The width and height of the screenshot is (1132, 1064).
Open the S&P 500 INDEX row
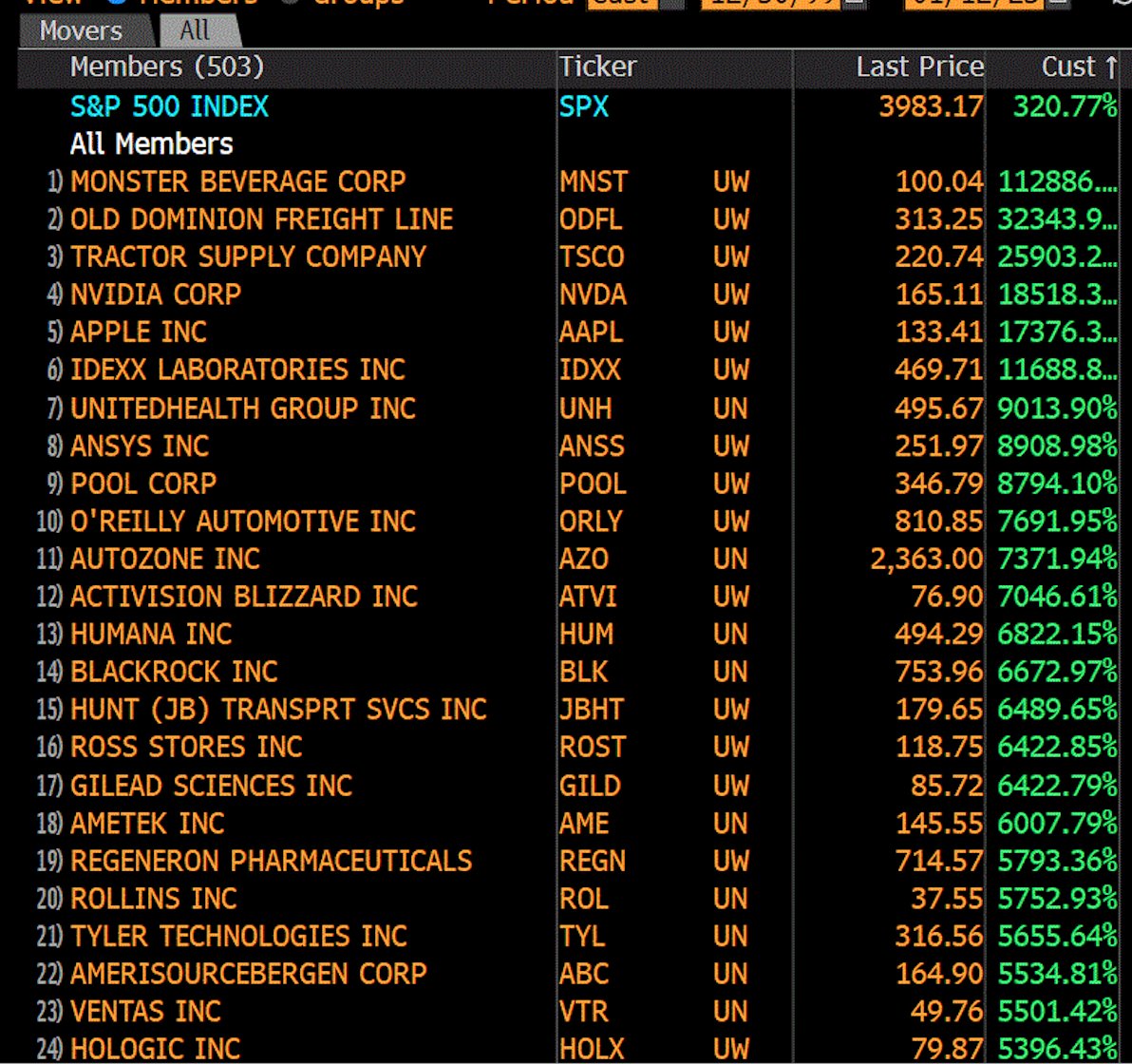pos(568,107)
